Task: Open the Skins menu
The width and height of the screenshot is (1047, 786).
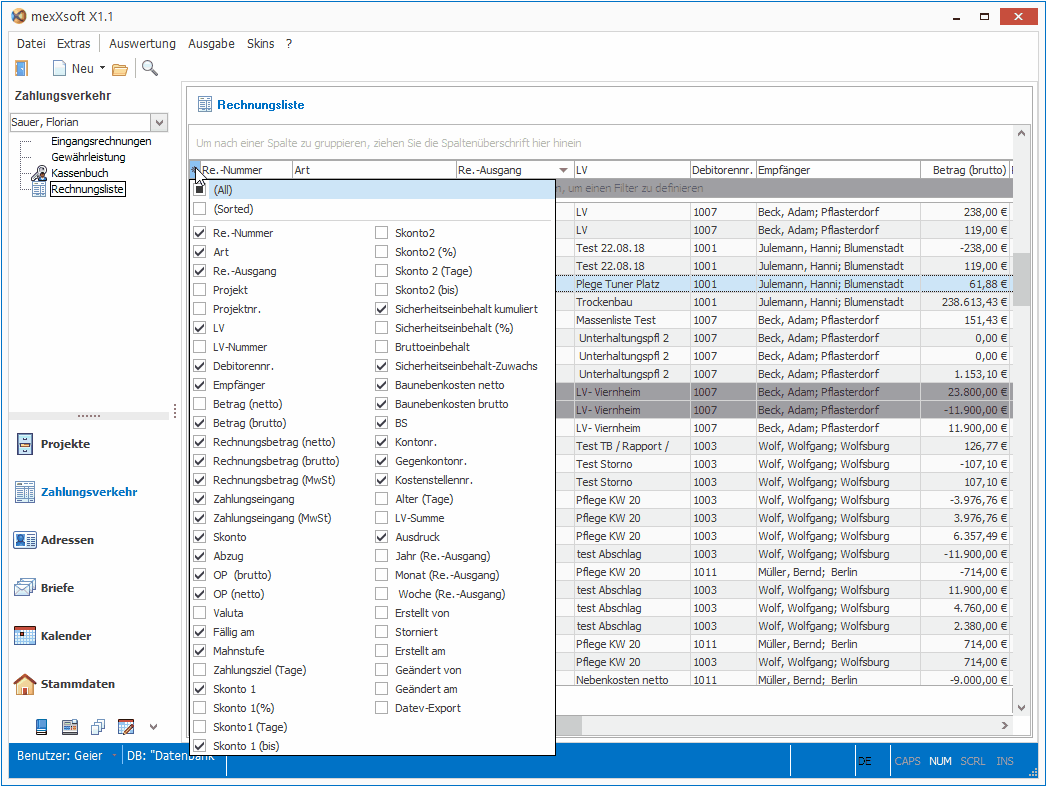Action: (260, 43)
